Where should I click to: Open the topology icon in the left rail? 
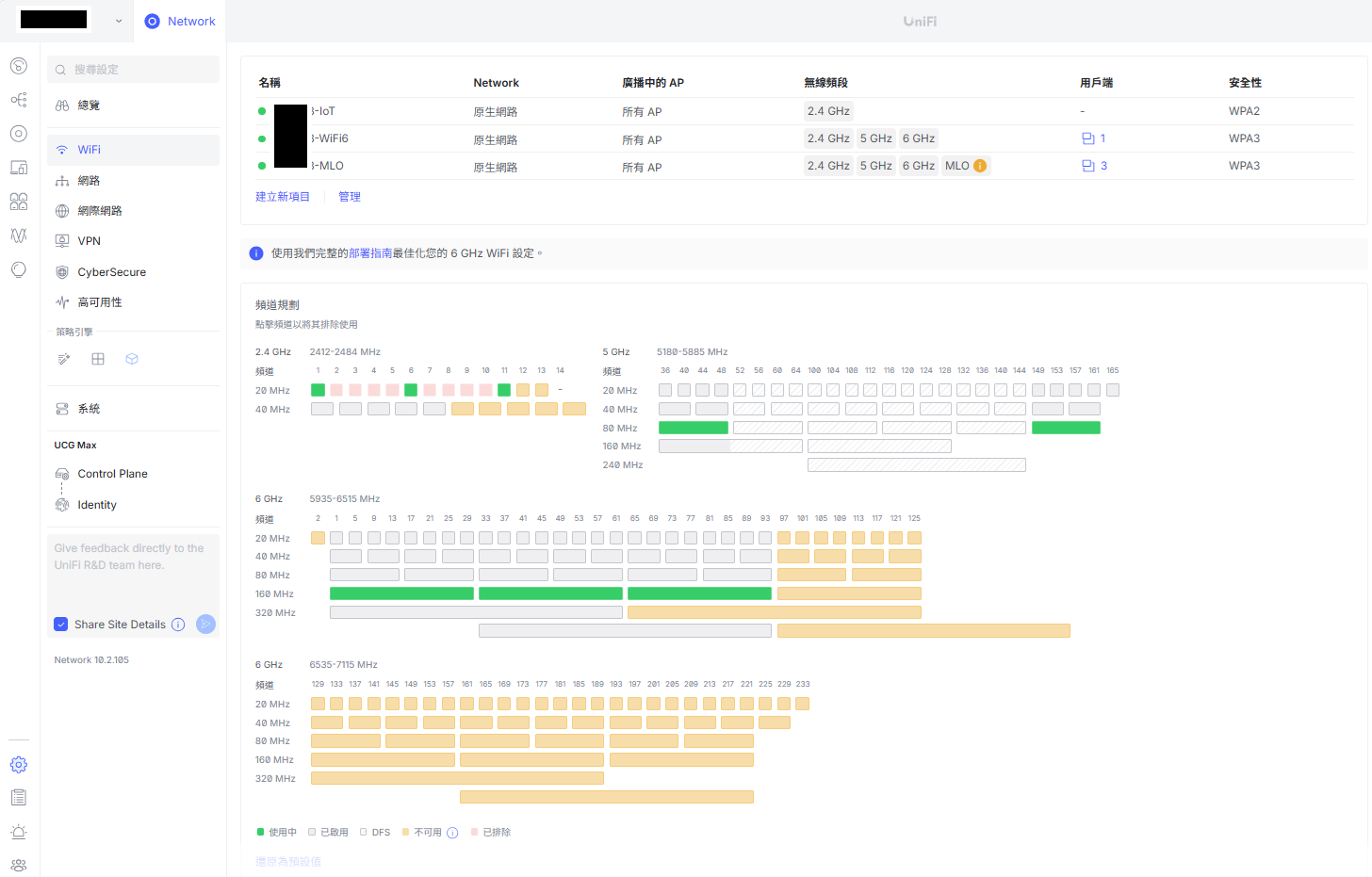[x=19, y=100]
